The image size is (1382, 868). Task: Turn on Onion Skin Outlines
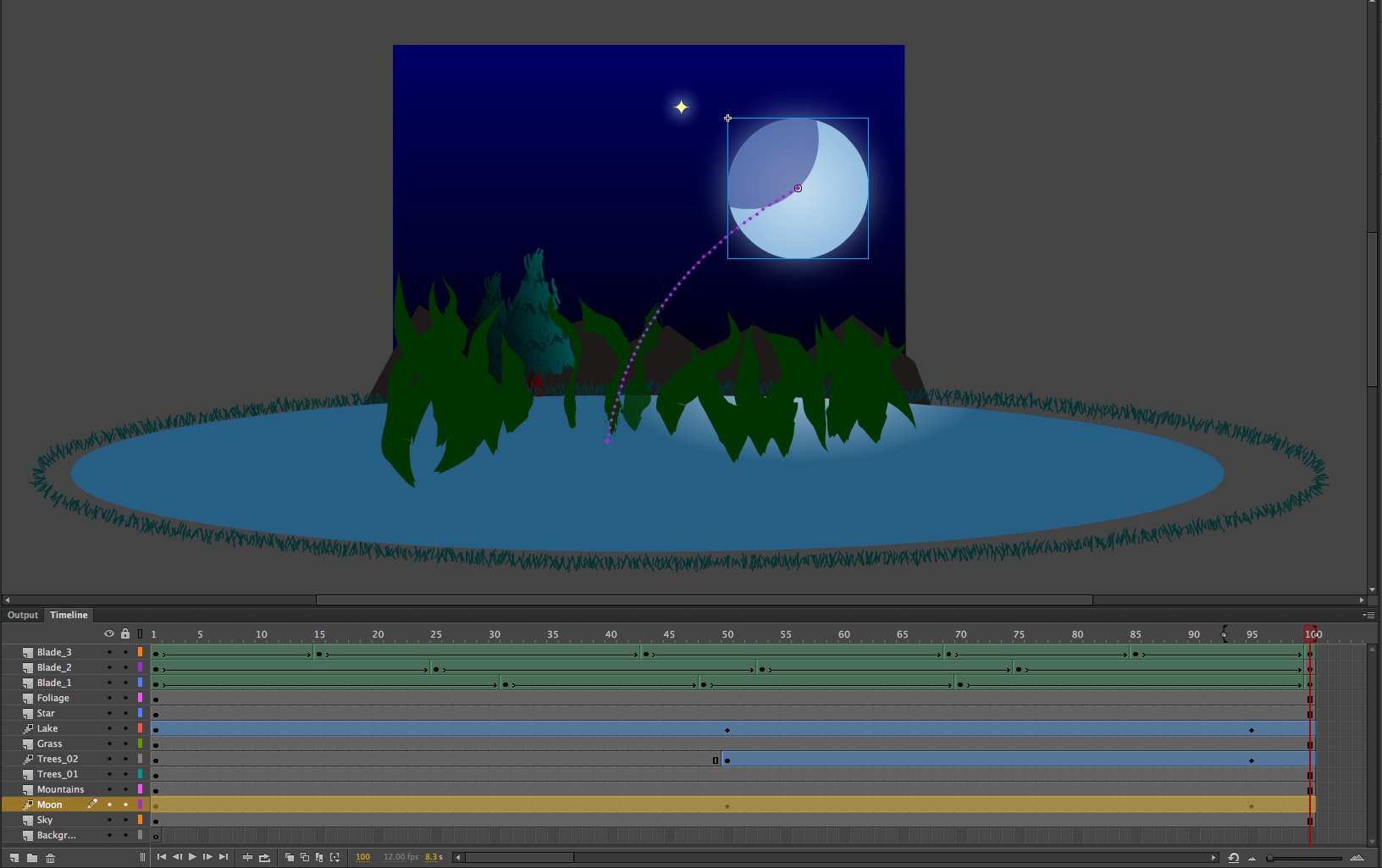tap(305, 857)
